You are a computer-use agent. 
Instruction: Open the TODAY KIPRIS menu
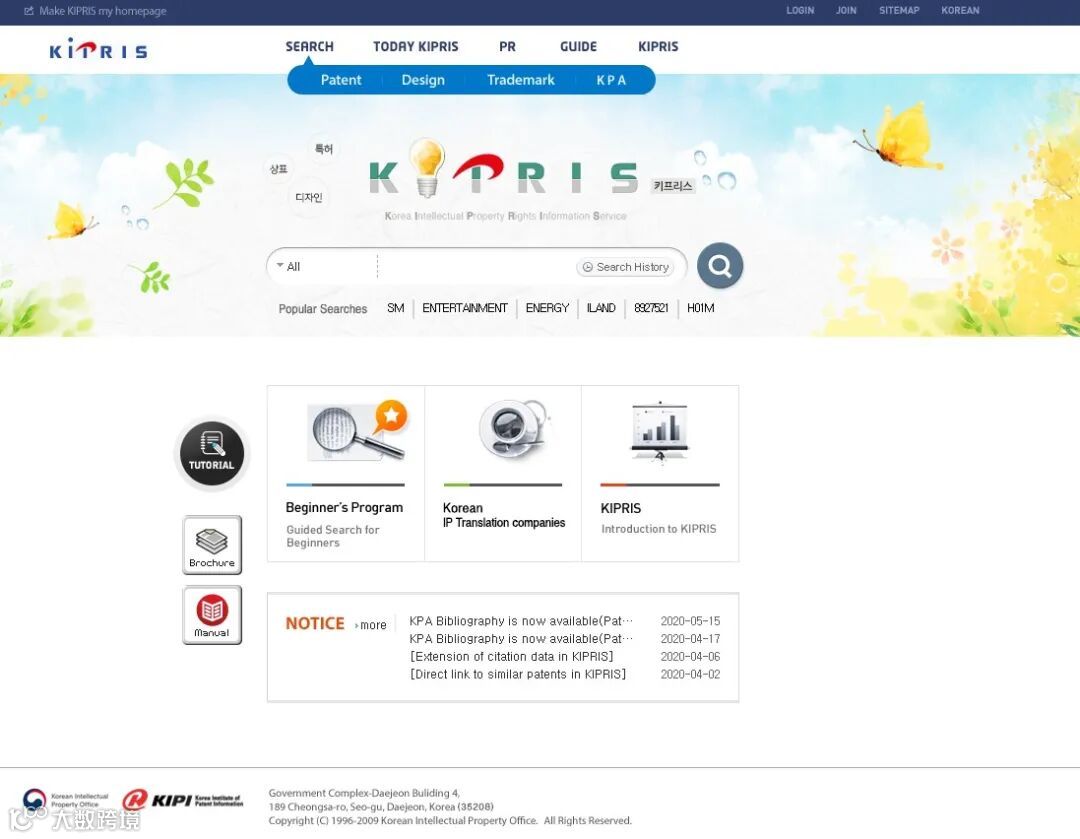pyautogui.click(x=415, y=46)
